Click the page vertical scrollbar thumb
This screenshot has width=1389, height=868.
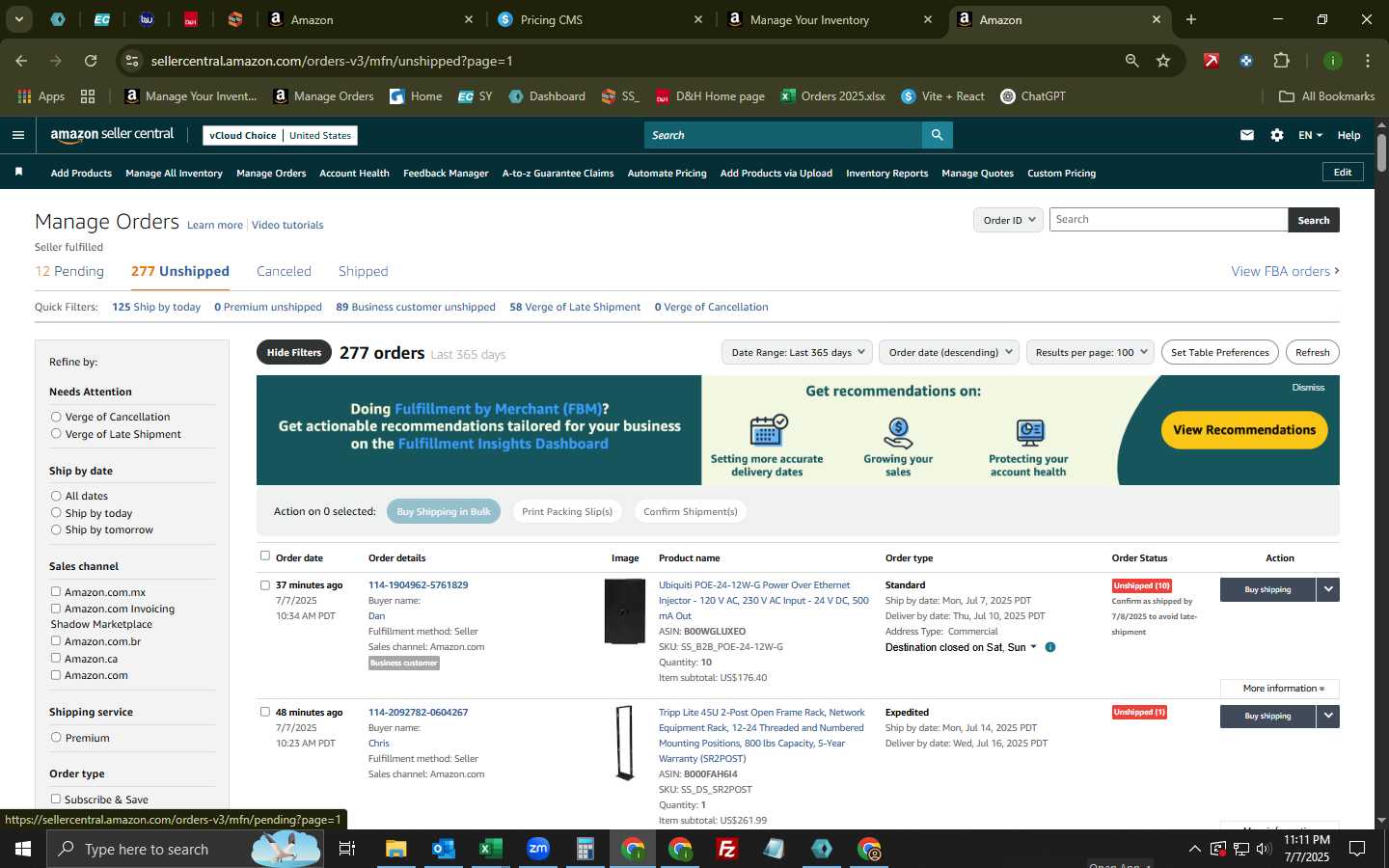pyautogui.click(x=1381, y=152)
